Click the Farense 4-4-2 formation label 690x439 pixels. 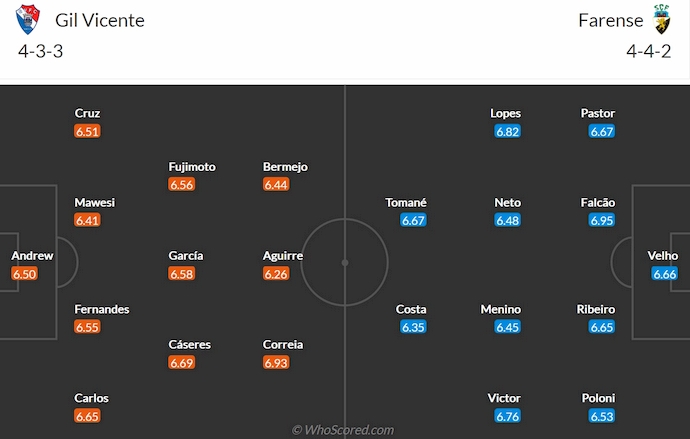pyautogui.click(x=650, y=52)
